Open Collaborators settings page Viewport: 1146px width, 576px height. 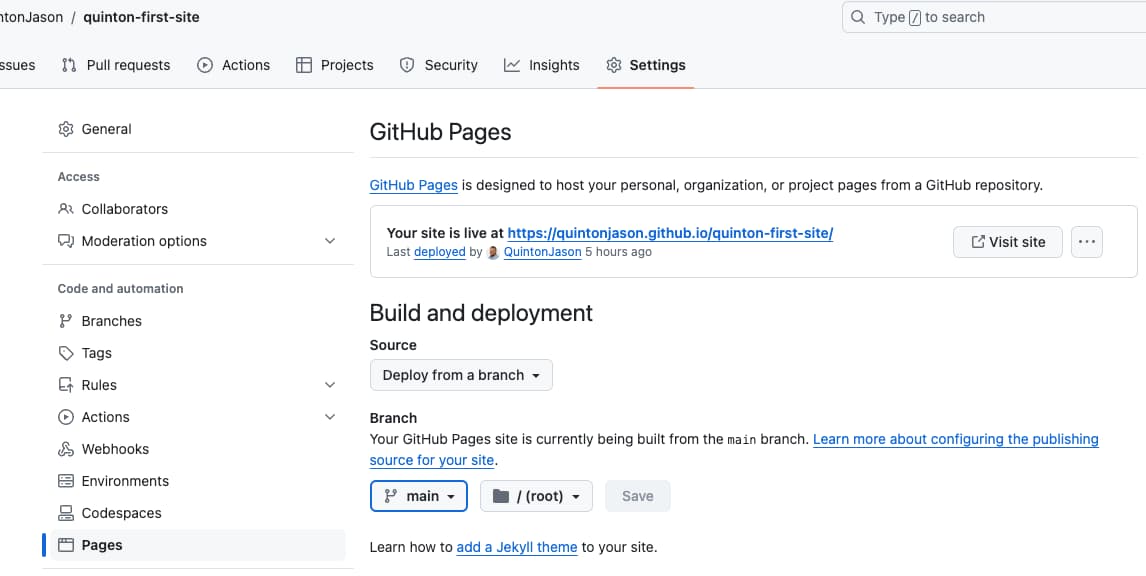point(197,209)
